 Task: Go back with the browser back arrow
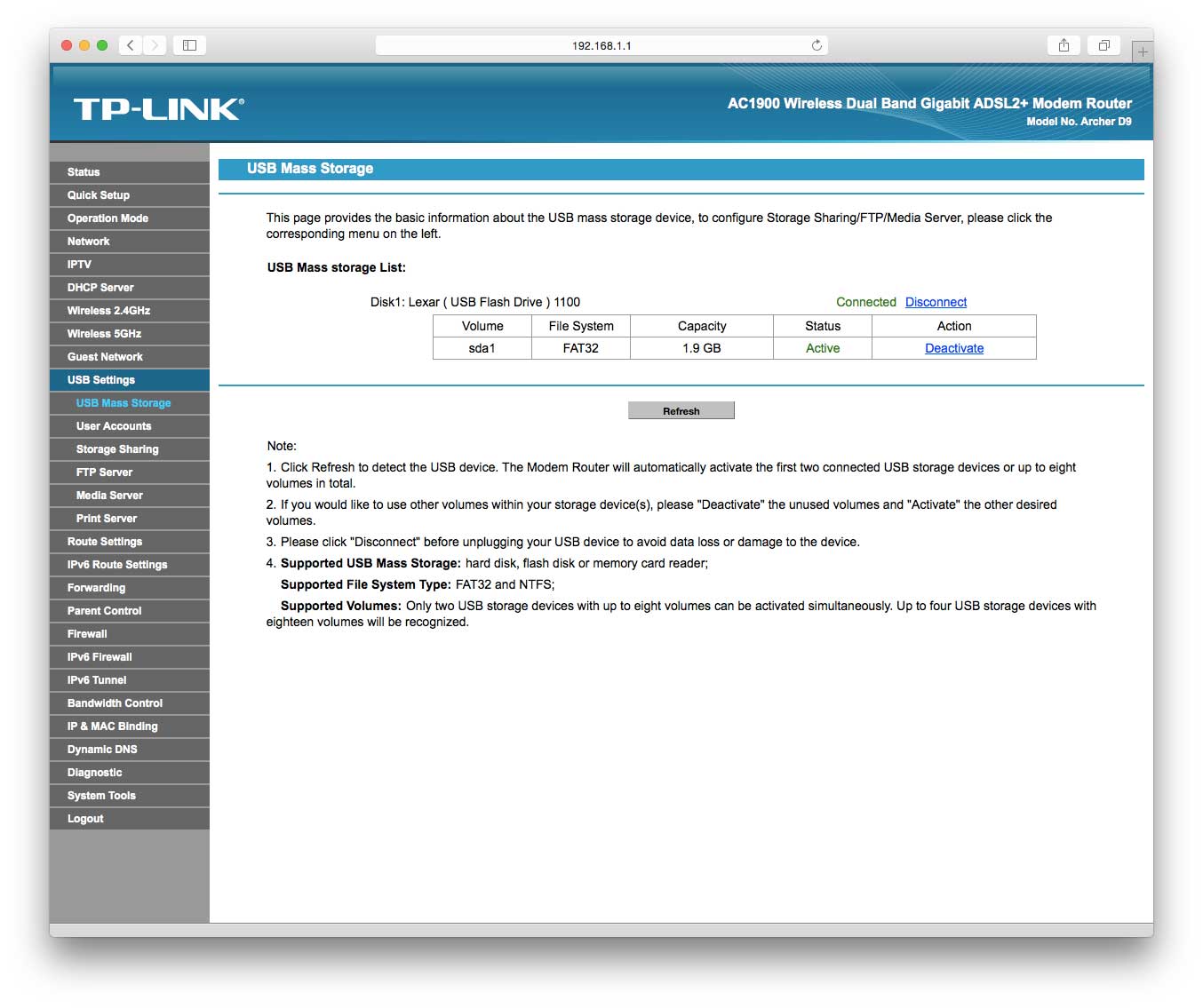coord(131,45)
